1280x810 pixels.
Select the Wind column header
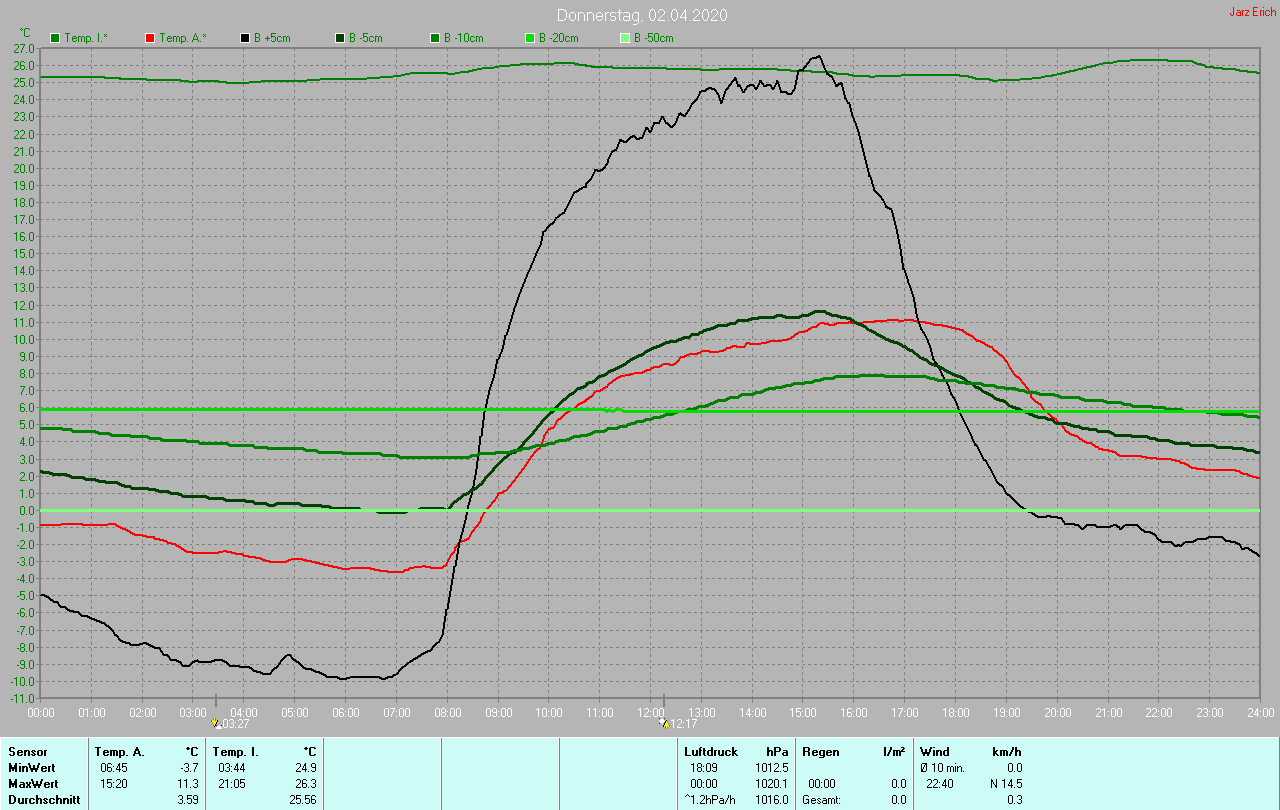[934, 751]
